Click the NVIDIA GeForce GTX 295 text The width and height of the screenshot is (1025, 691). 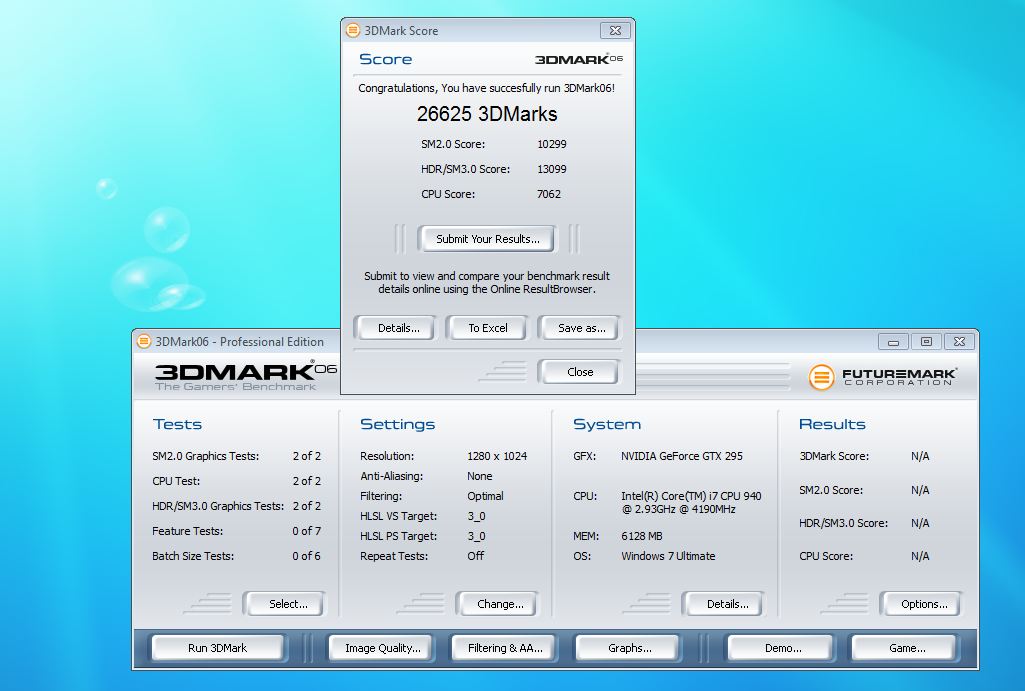point(682,456)
